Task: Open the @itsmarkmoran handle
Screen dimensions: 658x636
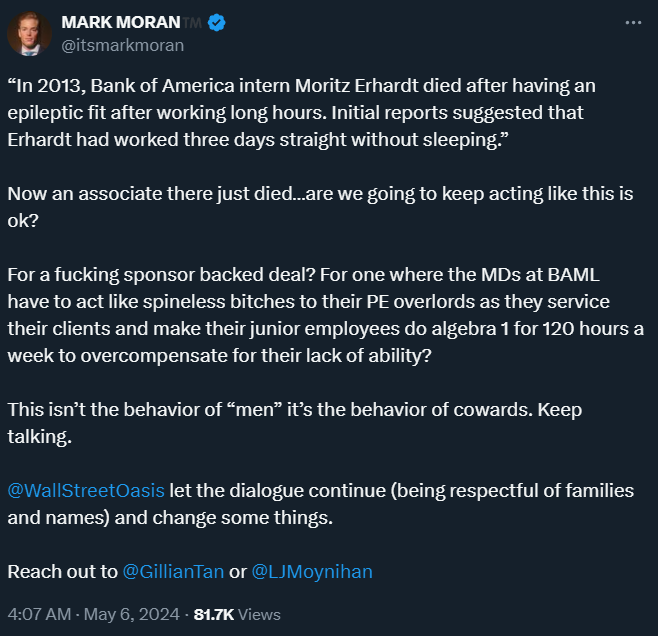Action: pyautogui.click(x=122, y=45)
